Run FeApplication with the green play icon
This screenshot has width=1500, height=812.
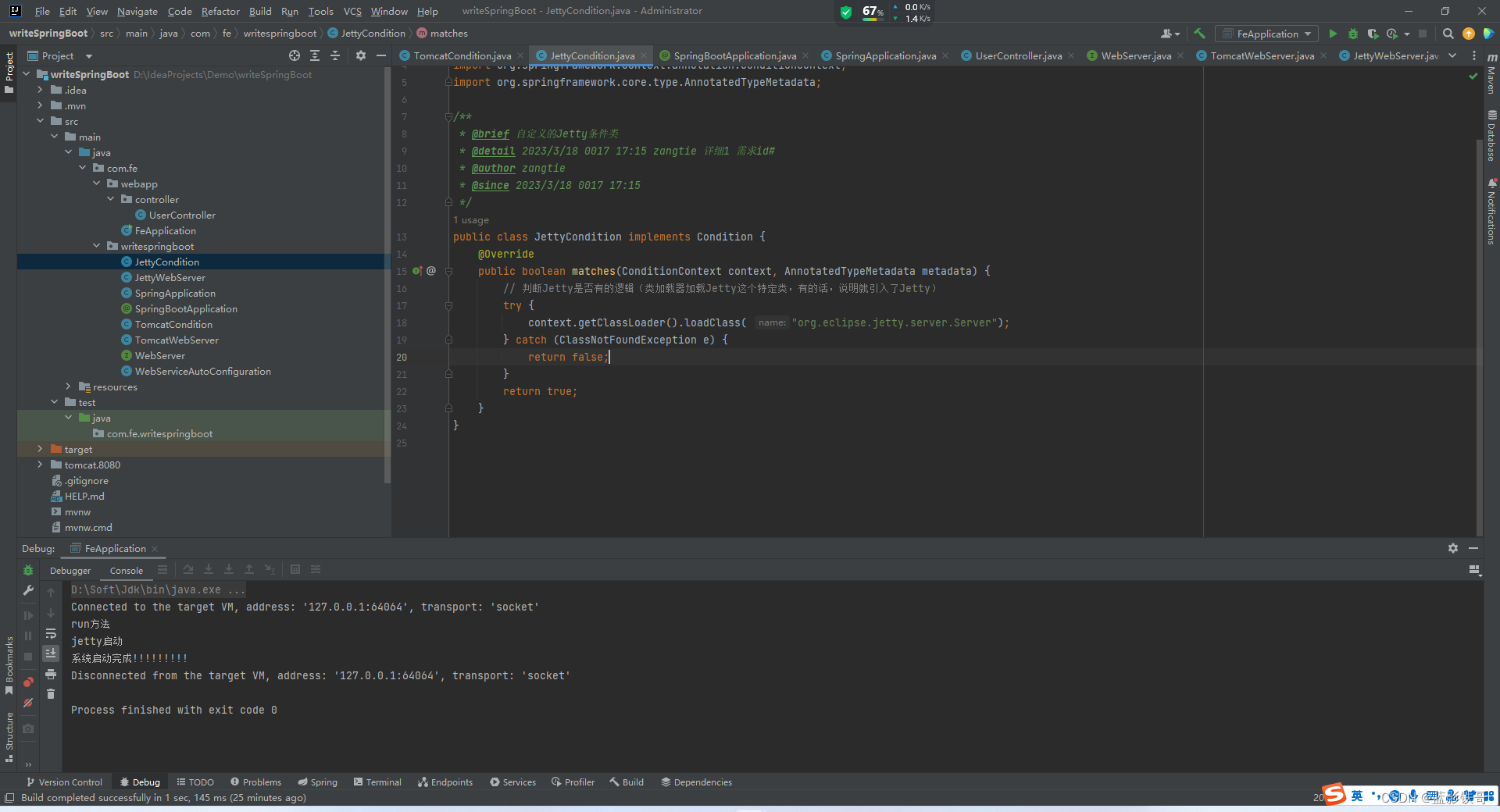1333,34
